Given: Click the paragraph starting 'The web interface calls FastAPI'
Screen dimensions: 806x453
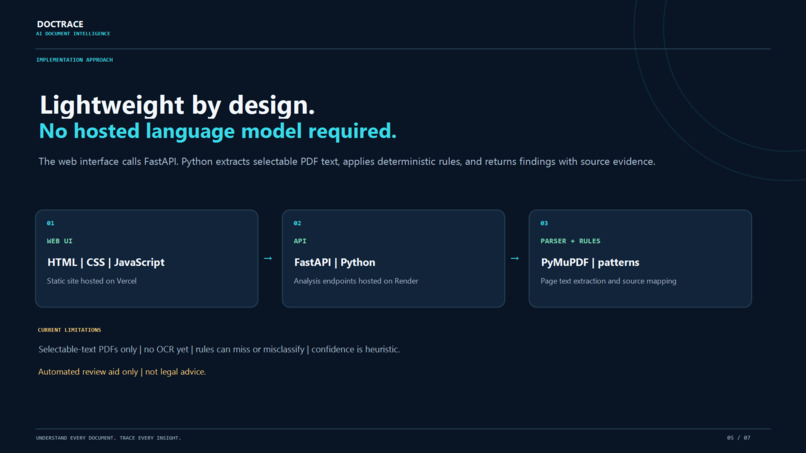Looking at the screenshot, I should point(347,161).
